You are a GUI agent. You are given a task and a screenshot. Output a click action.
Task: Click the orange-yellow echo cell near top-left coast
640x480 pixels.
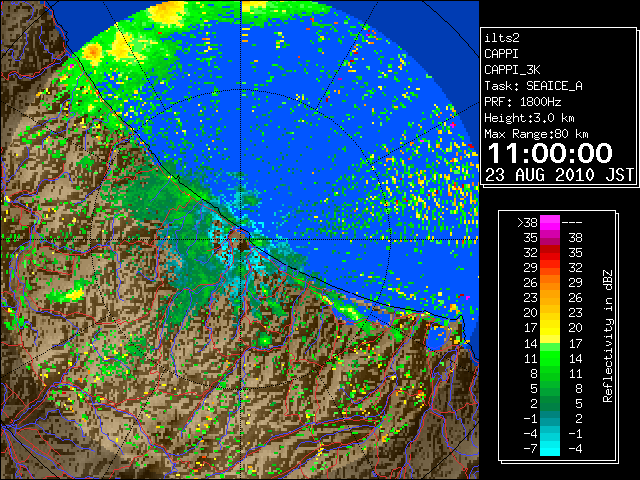click(x=93, y=52)
